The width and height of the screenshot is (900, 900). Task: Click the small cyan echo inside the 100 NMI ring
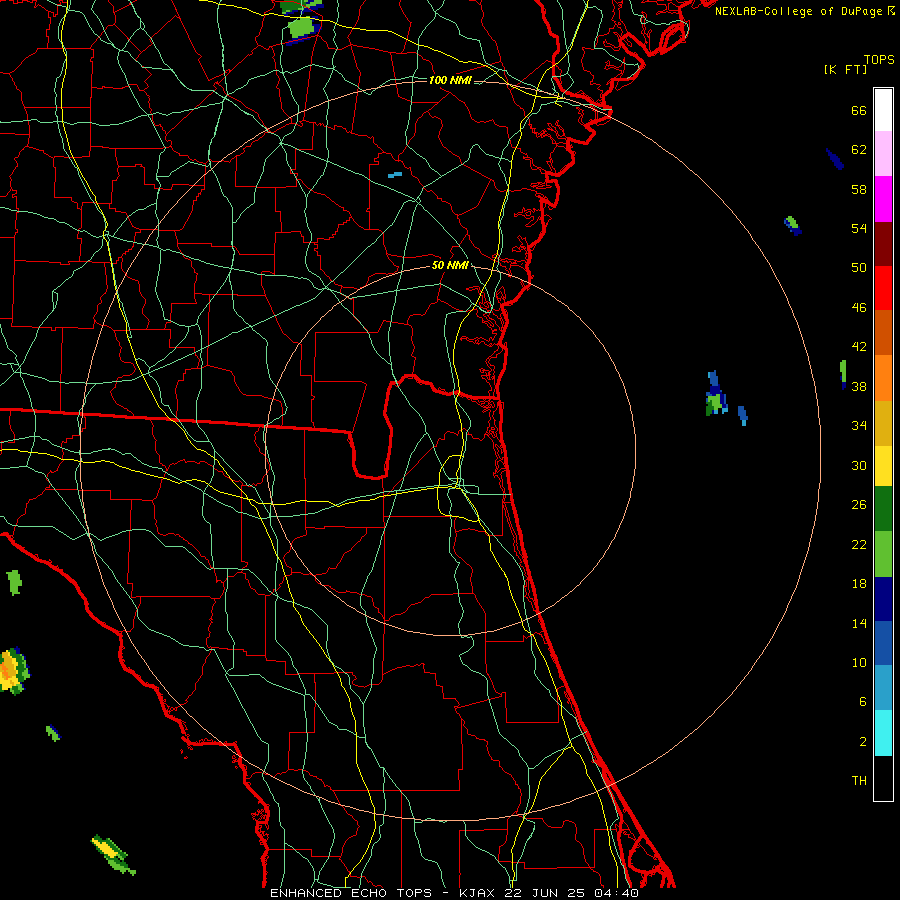point(395,174)
